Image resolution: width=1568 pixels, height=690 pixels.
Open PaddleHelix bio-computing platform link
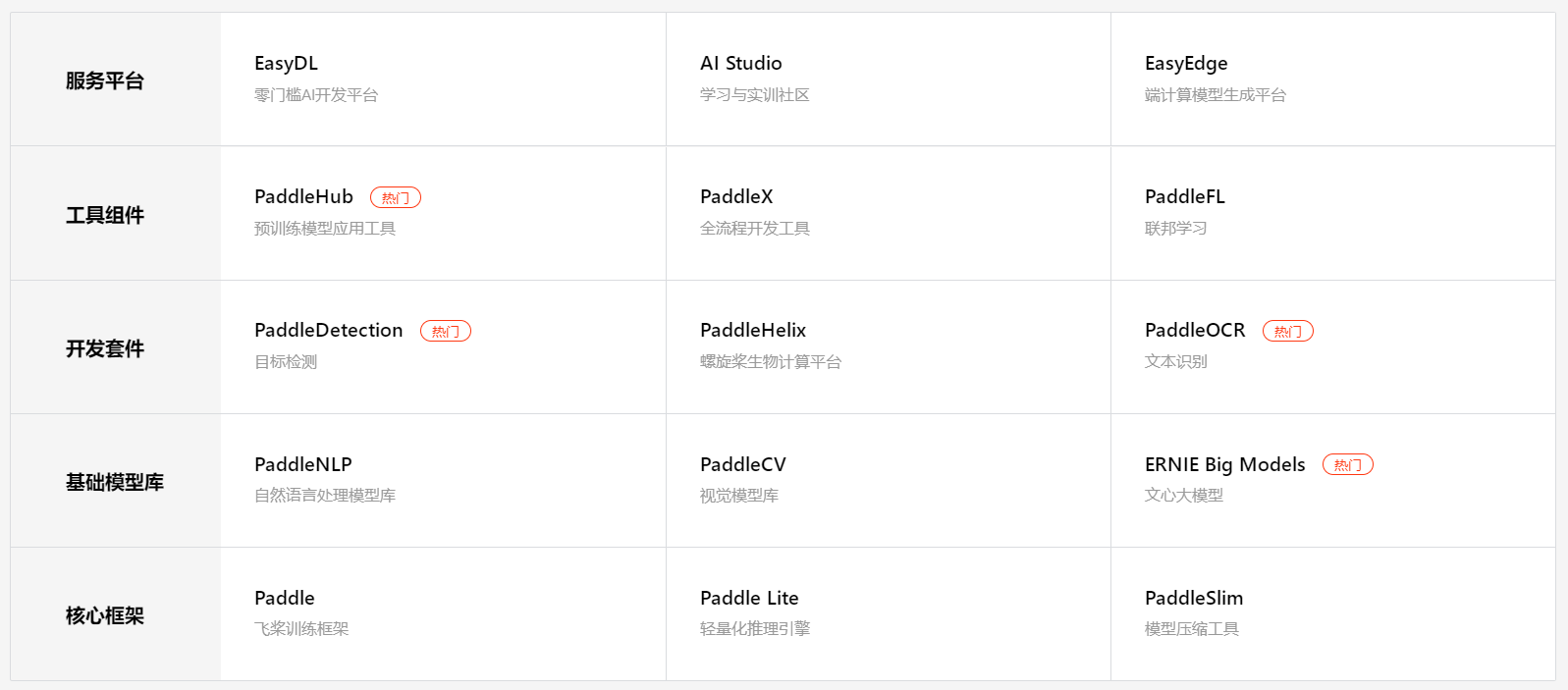(752, 330)
